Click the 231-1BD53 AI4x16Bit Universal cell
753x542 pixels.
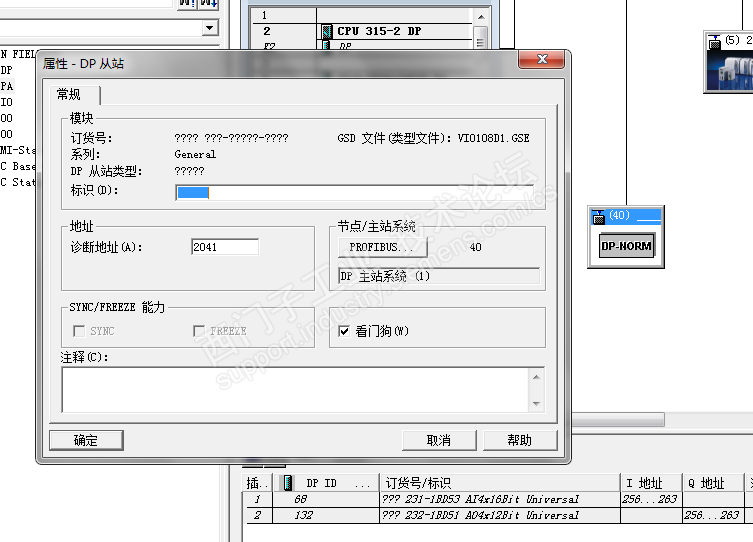[500, 499]
